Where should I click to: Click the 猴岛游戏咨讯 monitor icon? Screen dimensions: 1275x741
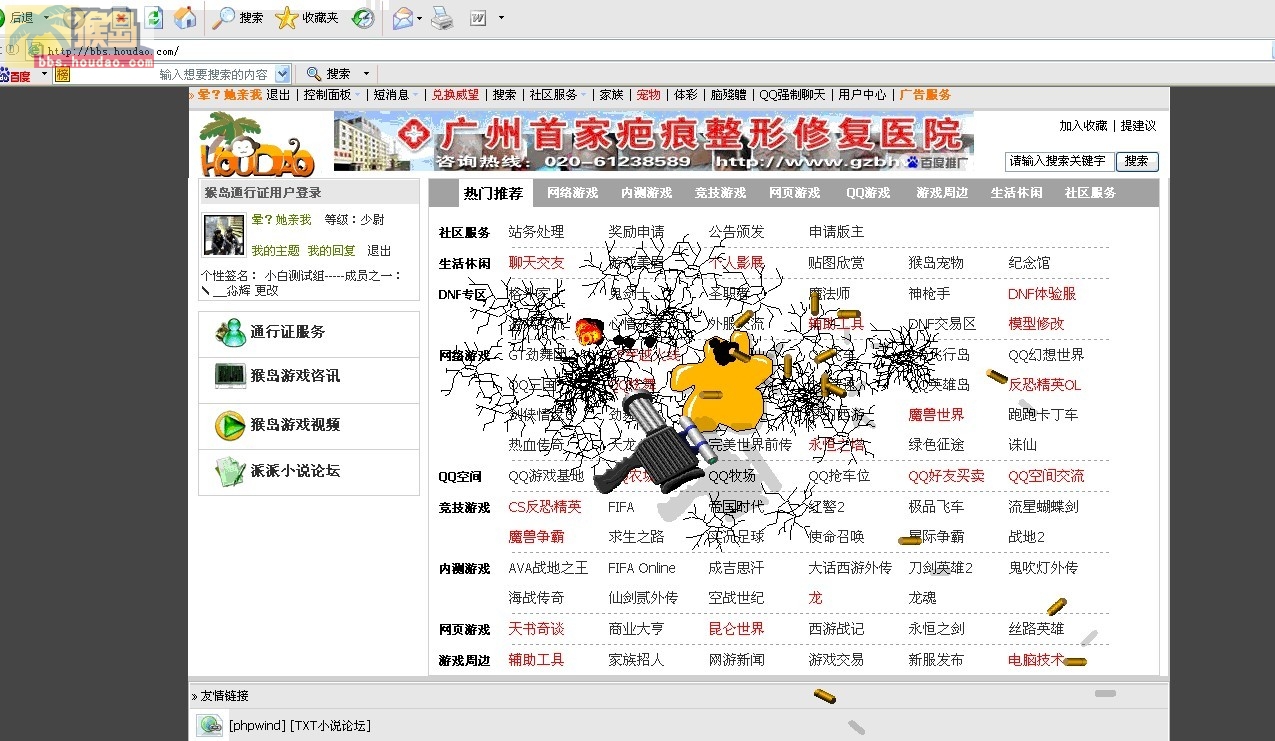click(x=230, y=376)
